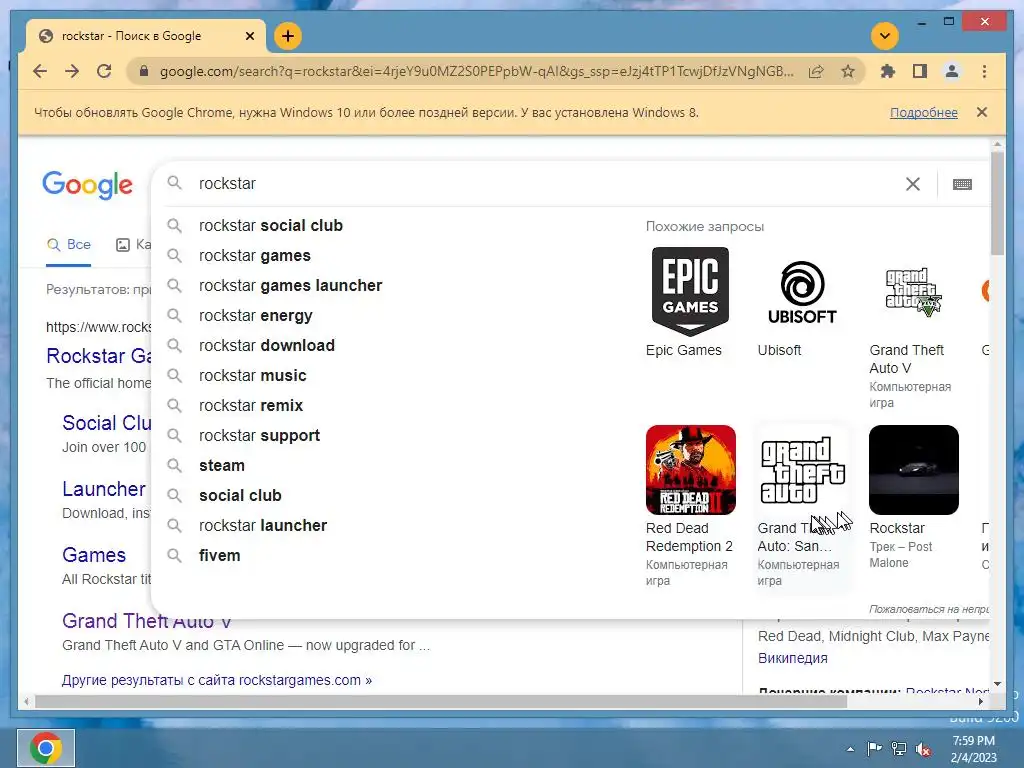Go back with the browser back arrow
This screenshot has height=768, width=1024.
click(40, 71)
